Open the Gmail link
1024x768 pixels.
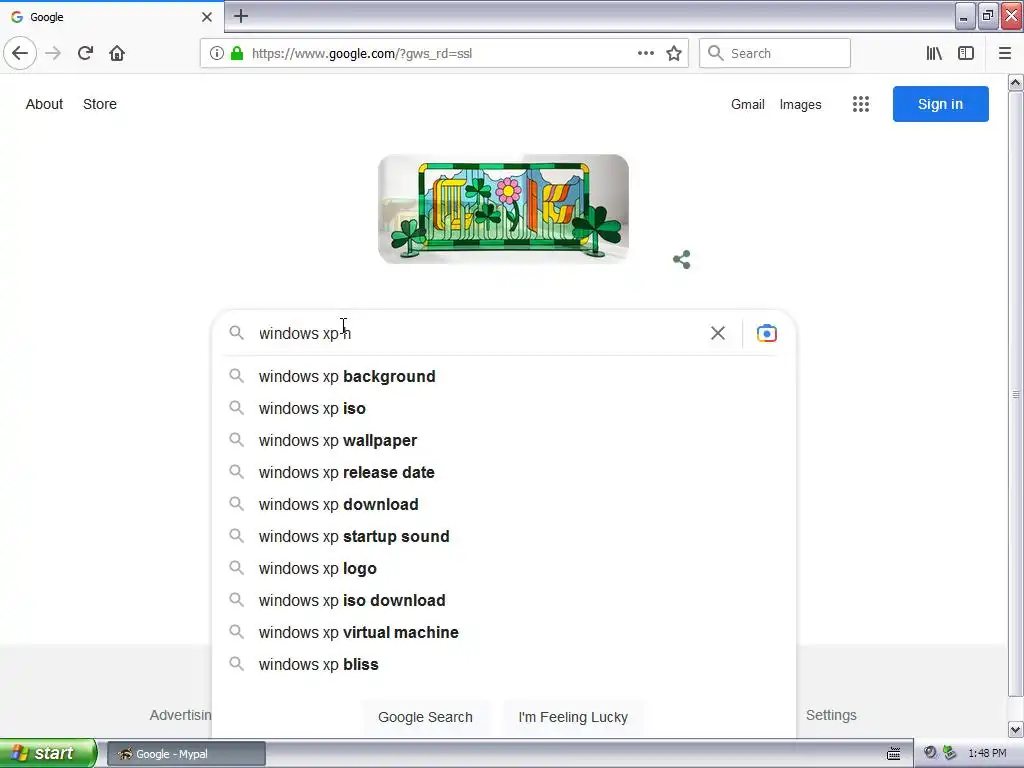[748, 104]
